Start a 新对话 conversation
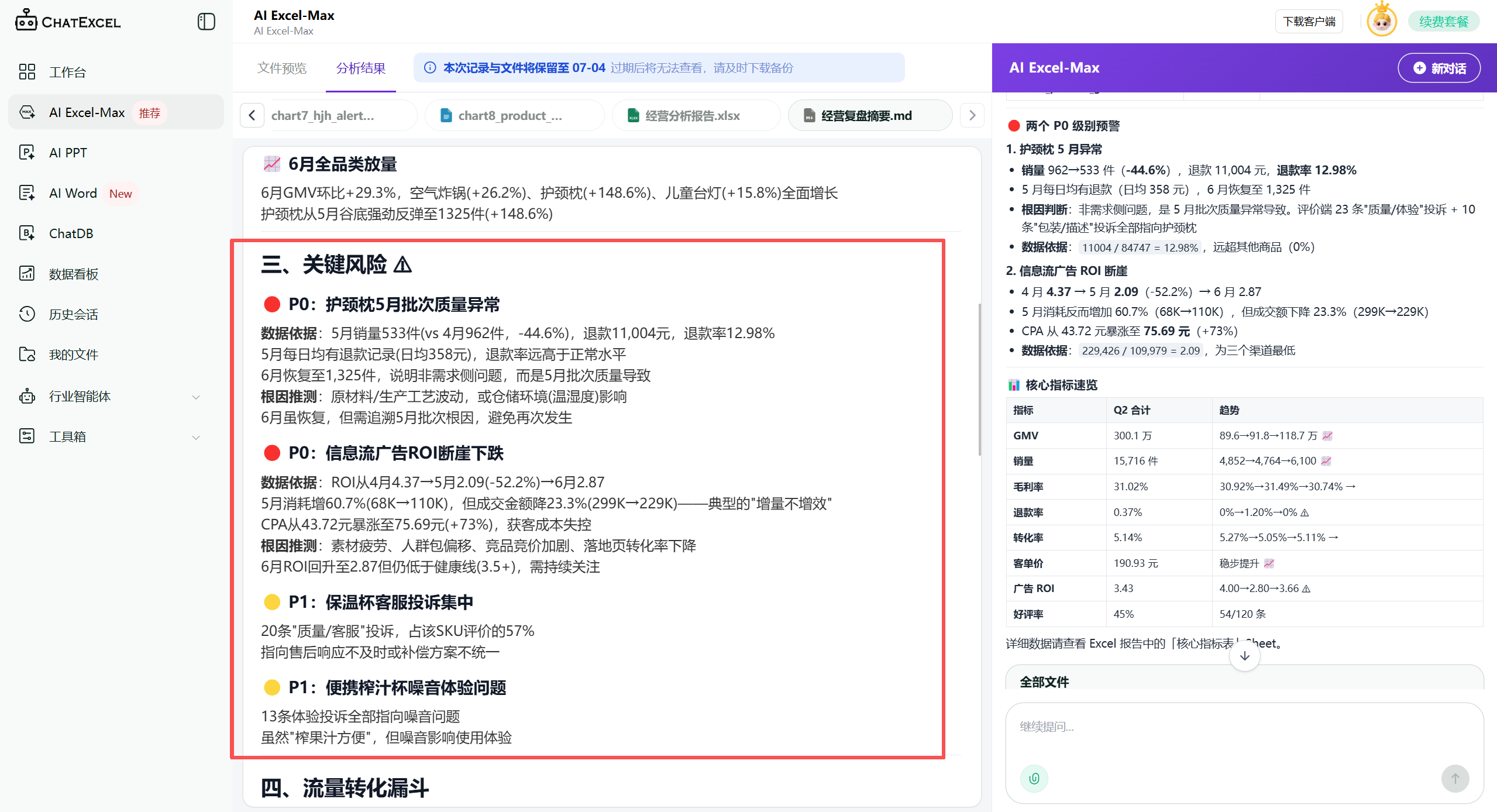The width and height of the screenshot is (1497, 812). (1439, 68)
